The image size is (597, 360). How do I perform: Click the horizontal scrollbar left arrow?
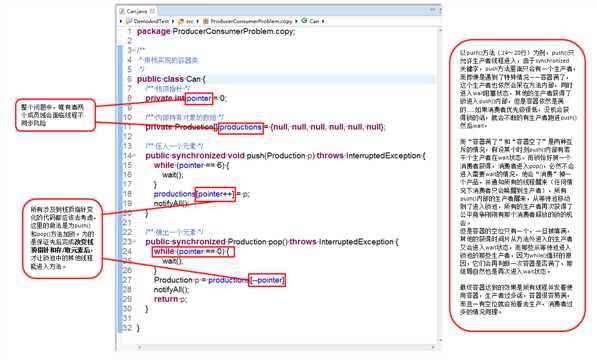[x=140, y=347]
